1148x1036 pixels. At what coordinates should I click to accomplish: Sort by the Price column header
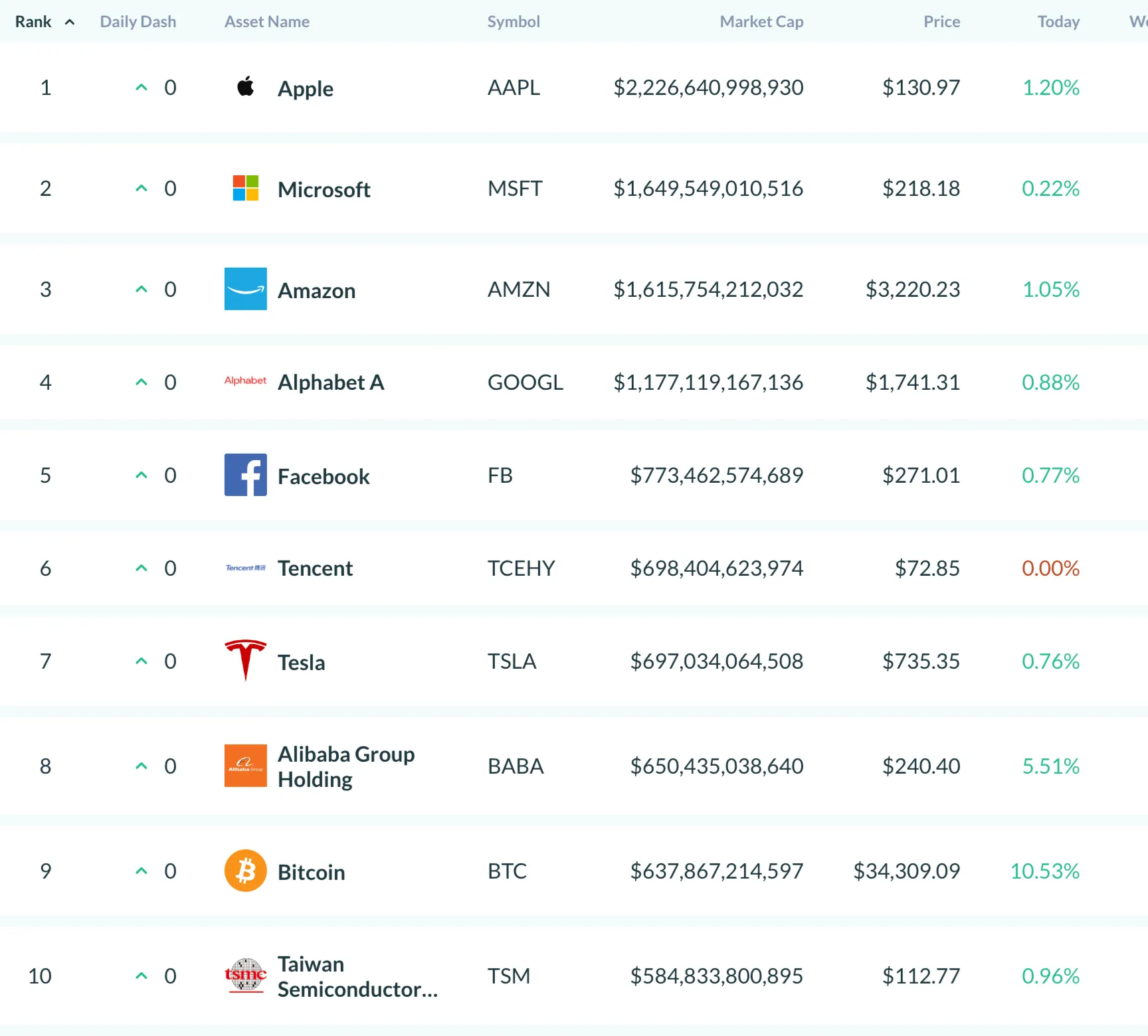[941, 21]
